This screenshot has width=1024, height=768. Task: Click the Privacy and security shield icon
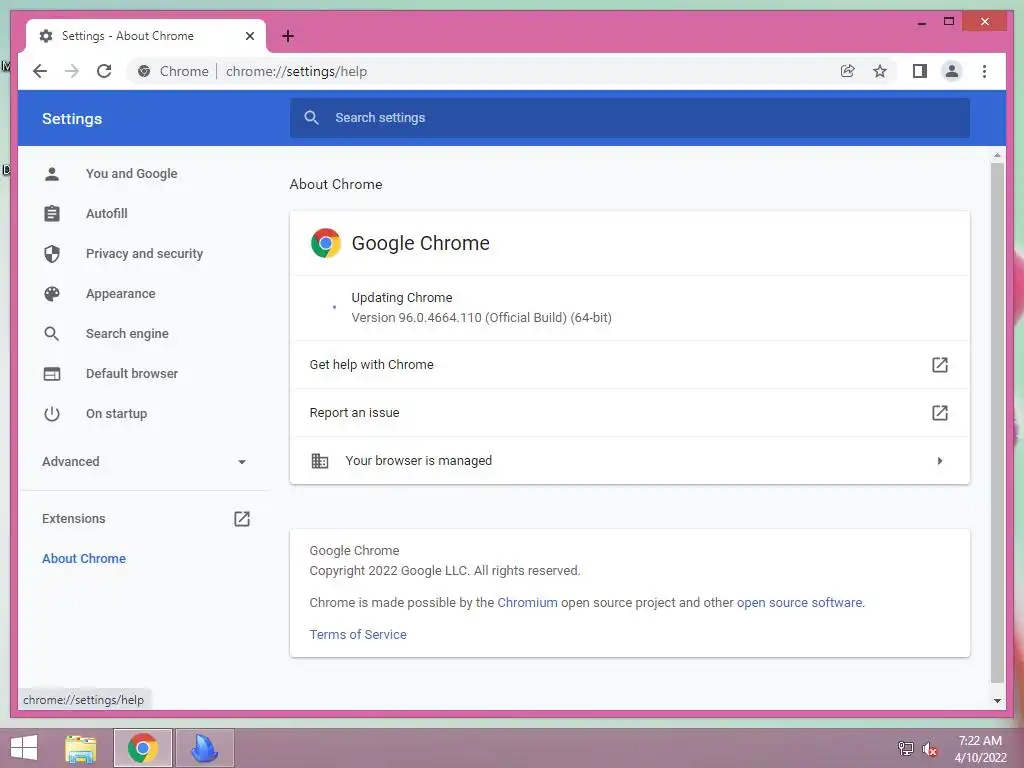[x=52, y=253]
